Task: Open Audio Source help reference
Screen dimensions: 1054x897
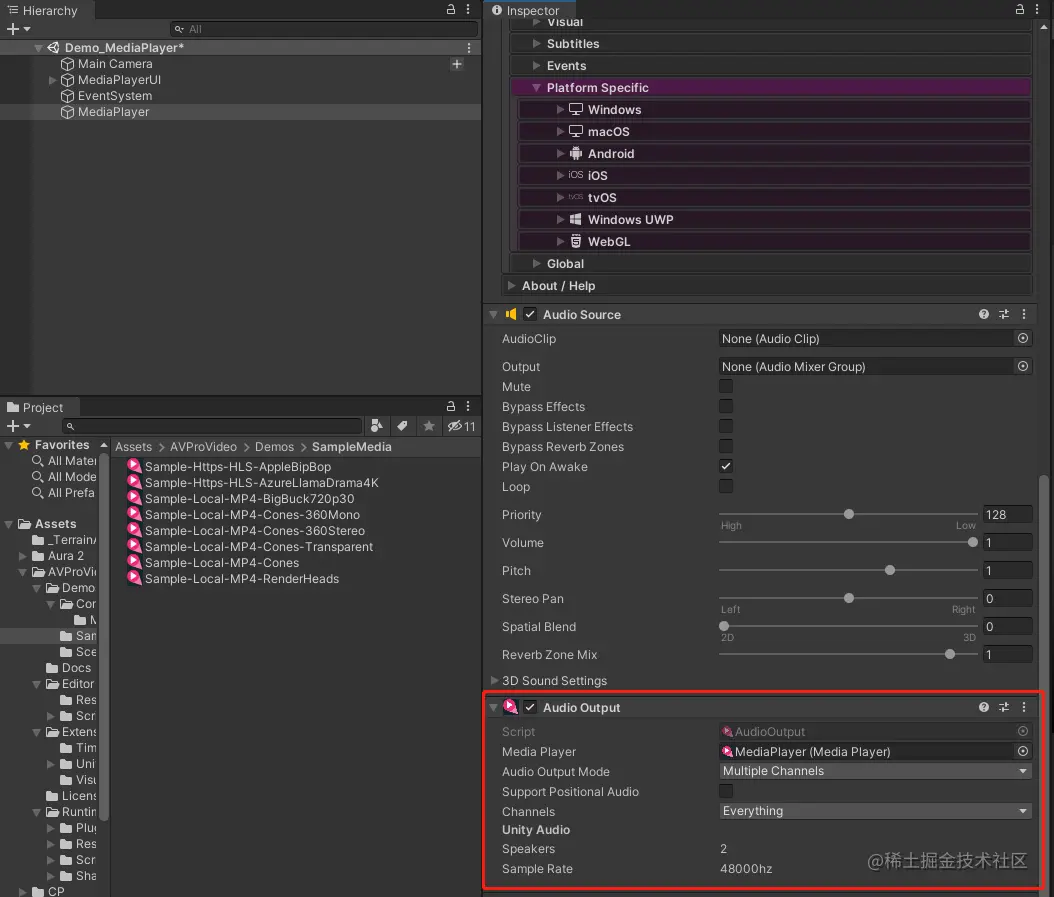Action: pos(984,314)
